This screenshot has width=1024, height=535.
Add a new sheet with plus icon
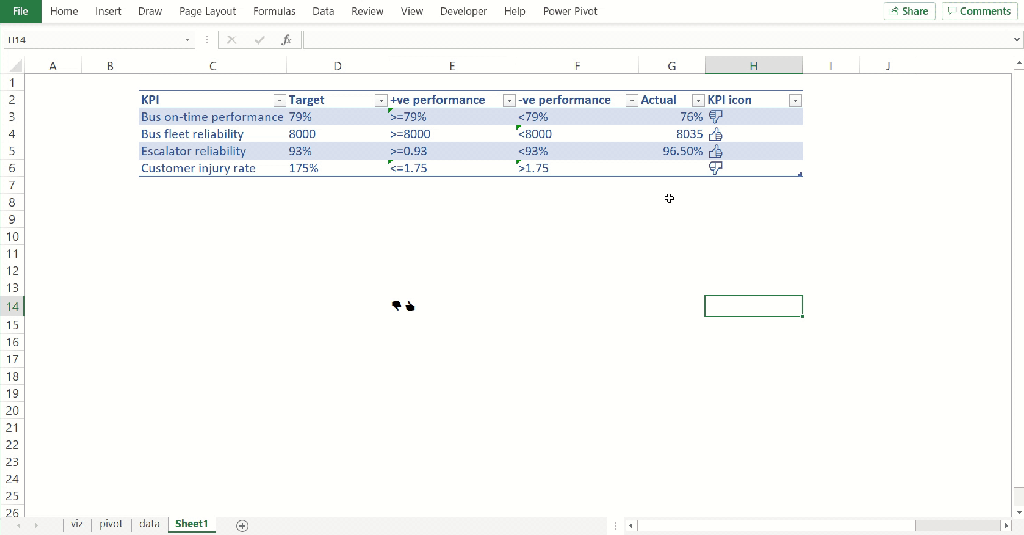242,525
